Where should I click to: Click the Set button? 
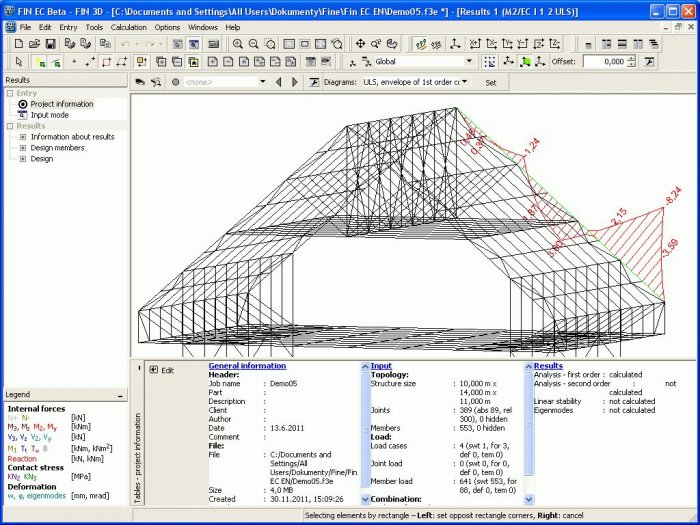[x=490, y=82]
